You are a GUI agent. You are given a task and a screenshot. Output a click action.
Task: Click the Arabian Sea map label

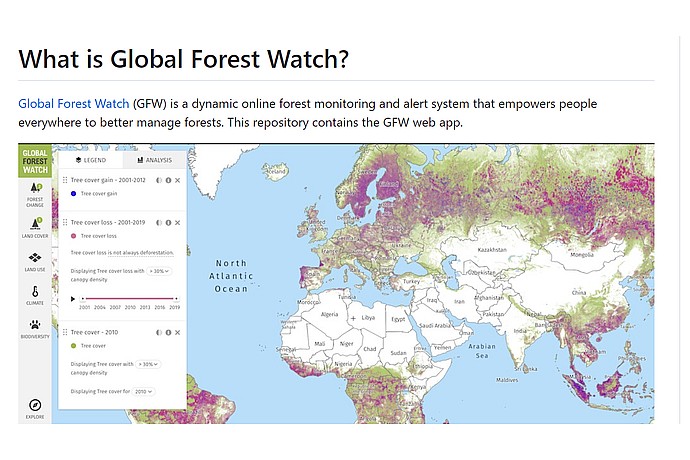tap(482, 351)
